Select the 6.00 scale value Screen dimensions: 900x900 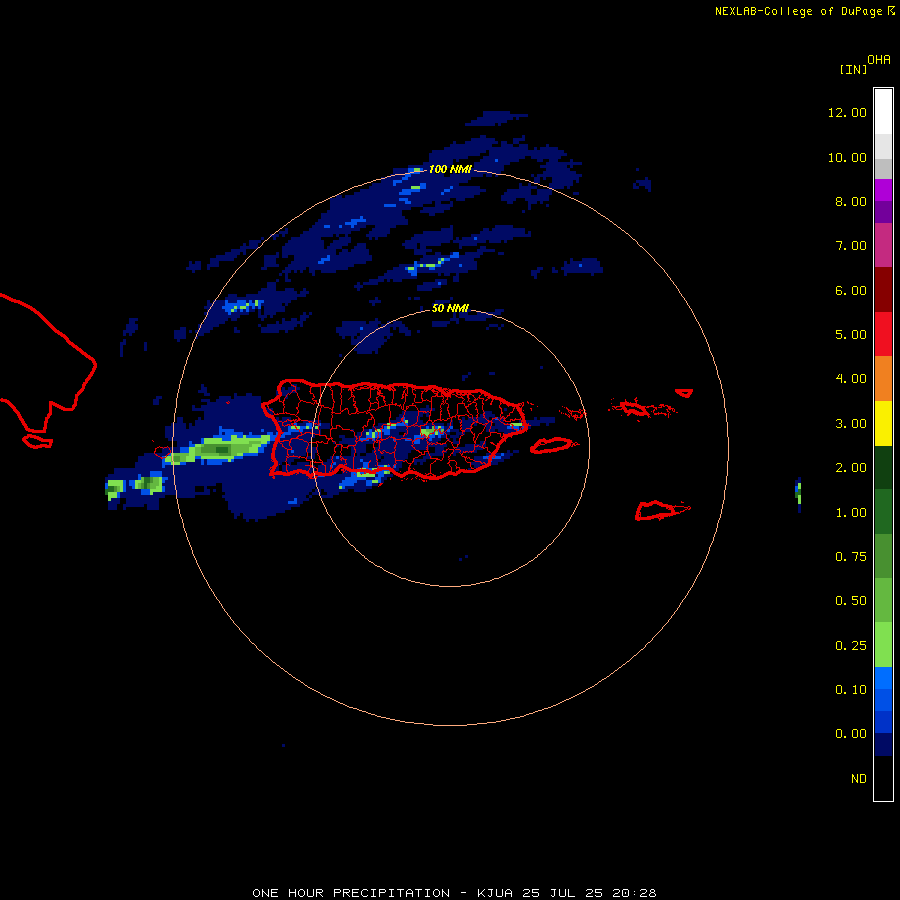851,290
